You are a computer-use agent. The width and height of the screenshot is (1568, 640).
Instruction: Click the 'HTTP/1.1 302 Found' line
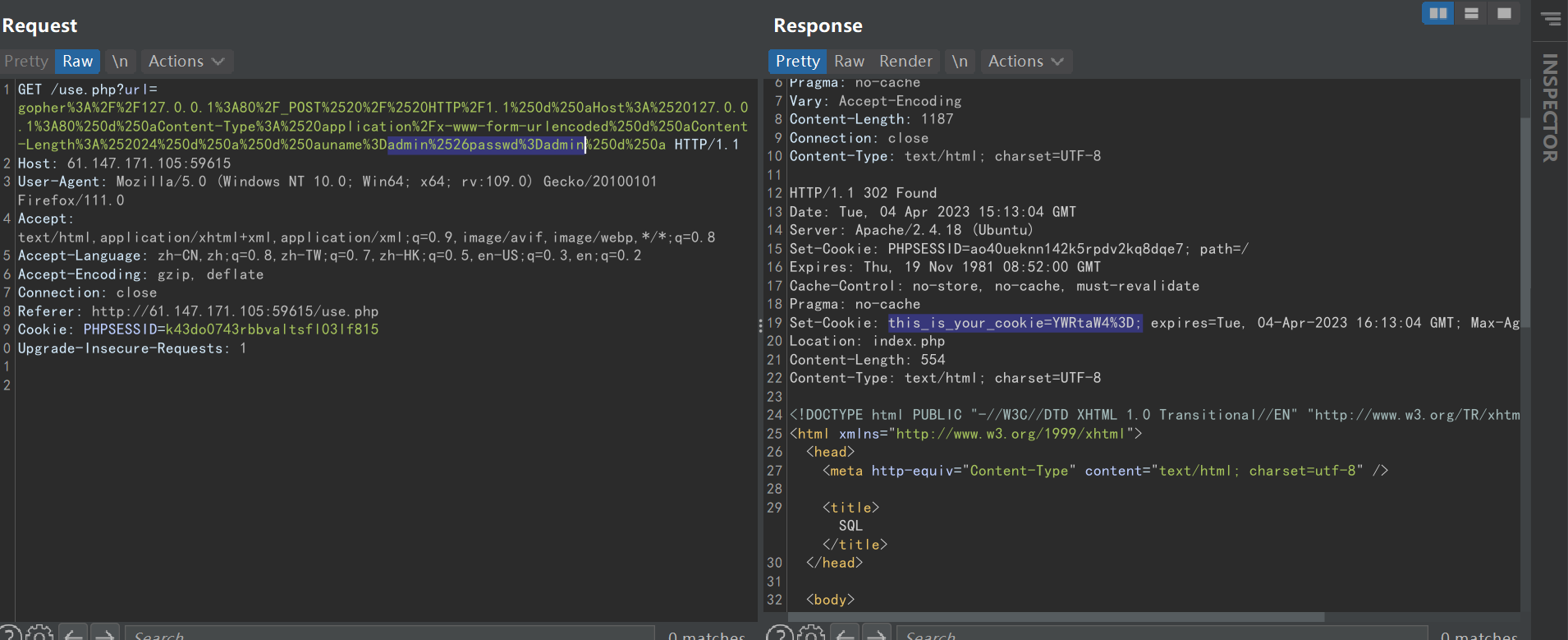click(x=863, y=193)
